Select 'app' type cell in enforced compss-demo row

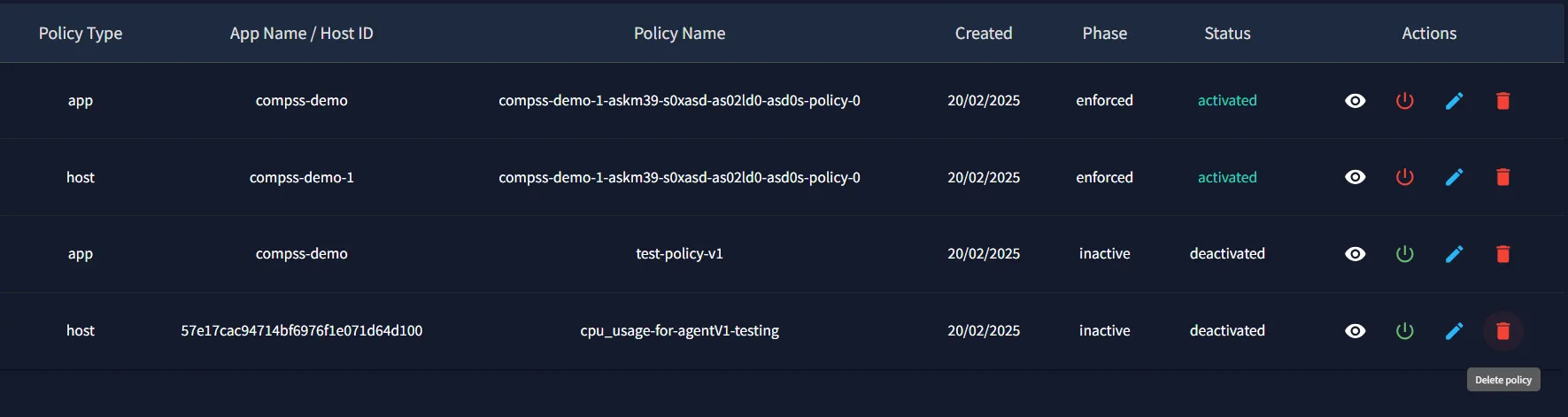(81, 101)
